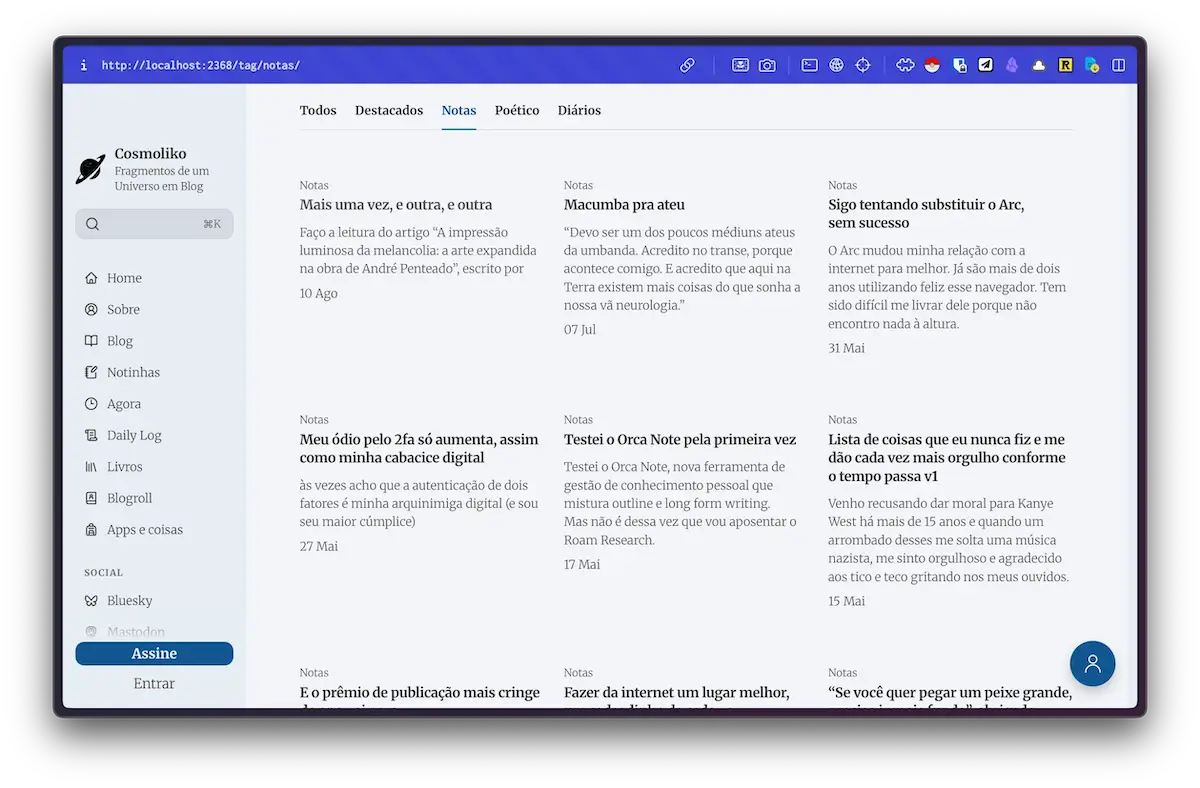
Task: Open the Daily Log sidebar link
Action: point(134,435)
